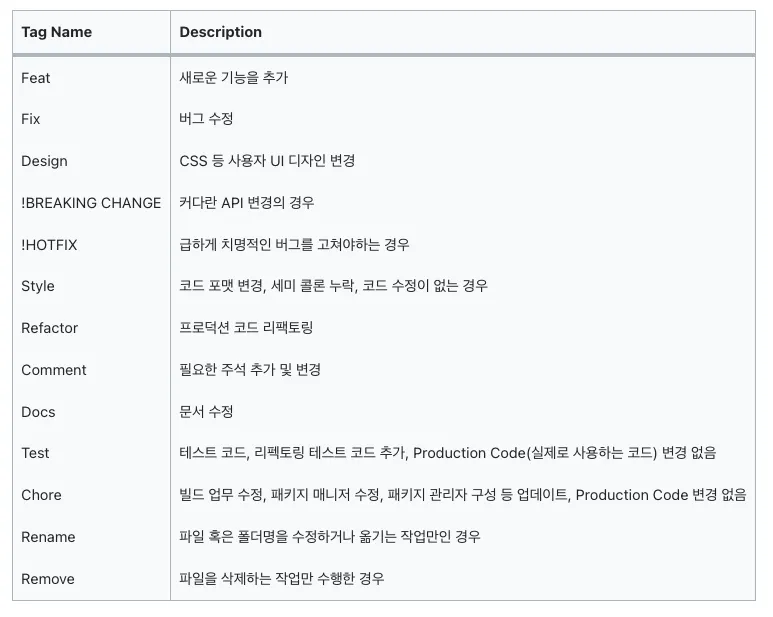Viewport: 773px width, 617px height.
Task: Click the Style tag name
Action: [x=38, y=286]
